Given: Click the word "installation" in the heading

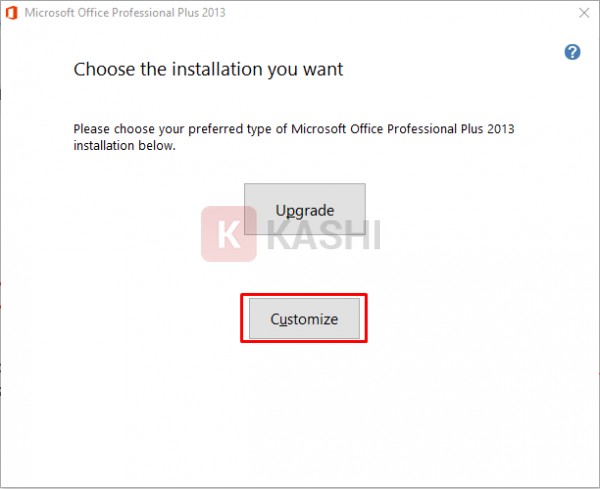Looking at the screenshot, I should (217, 70).
